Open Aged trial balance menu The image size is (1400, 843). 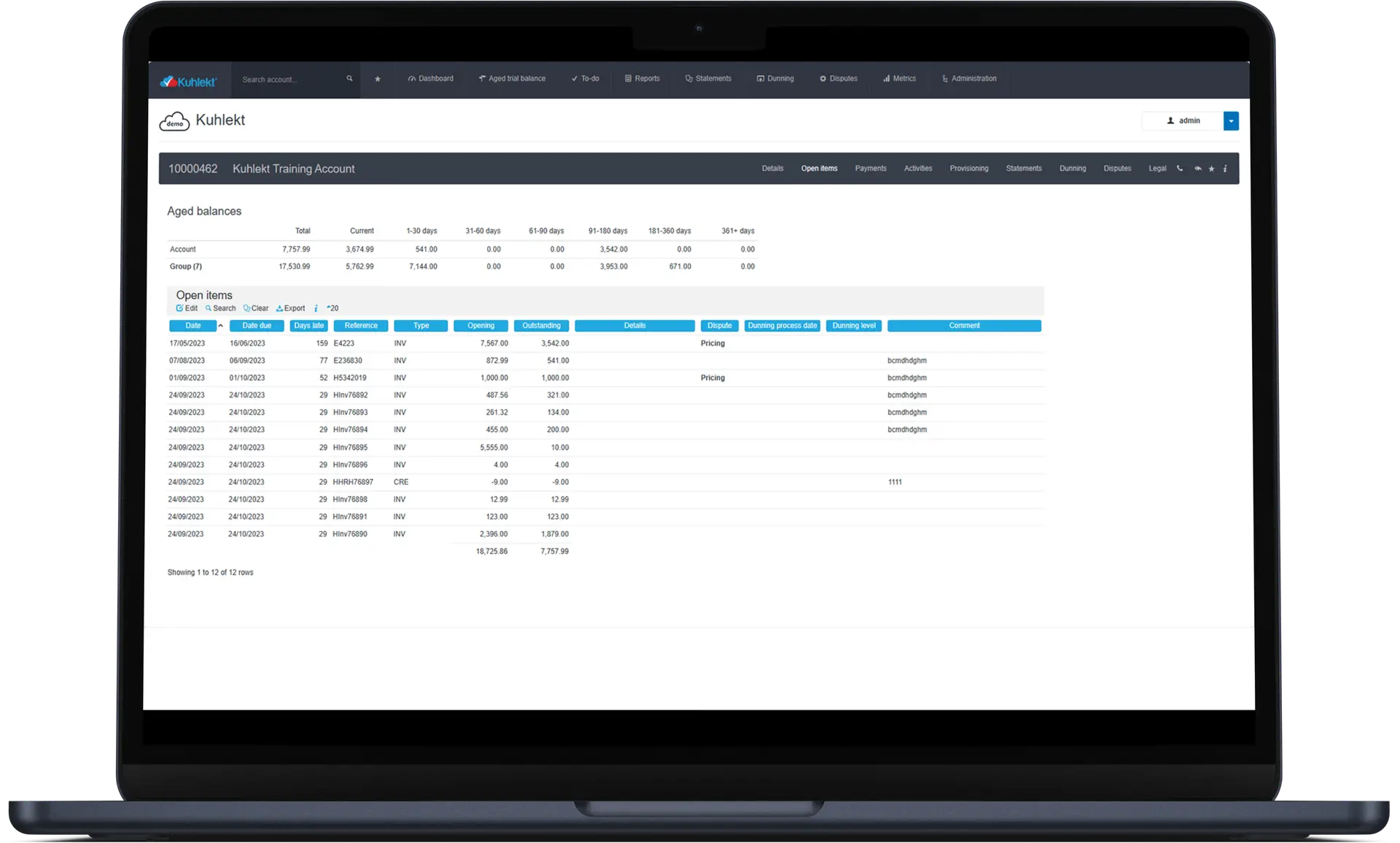[512, 79]
